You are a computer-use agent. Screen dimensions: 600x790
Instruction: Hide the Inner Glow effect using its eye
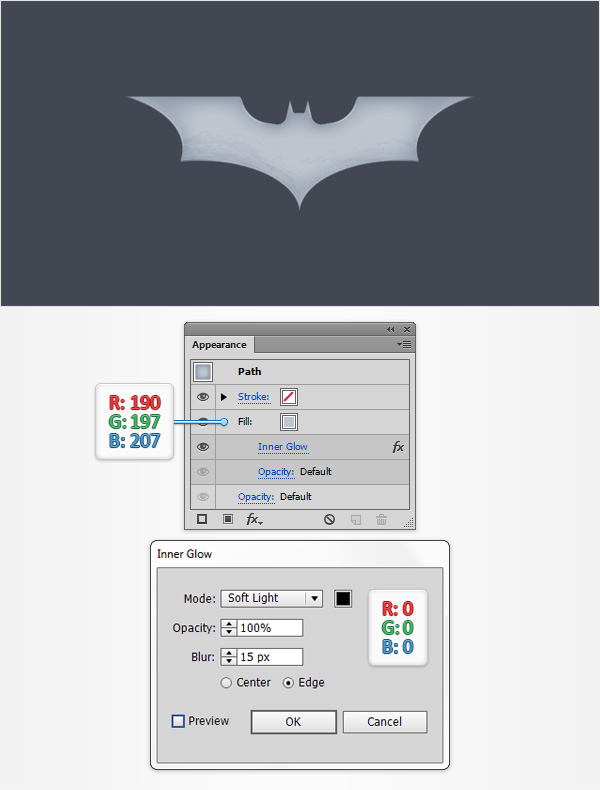(x=203, y=447)
